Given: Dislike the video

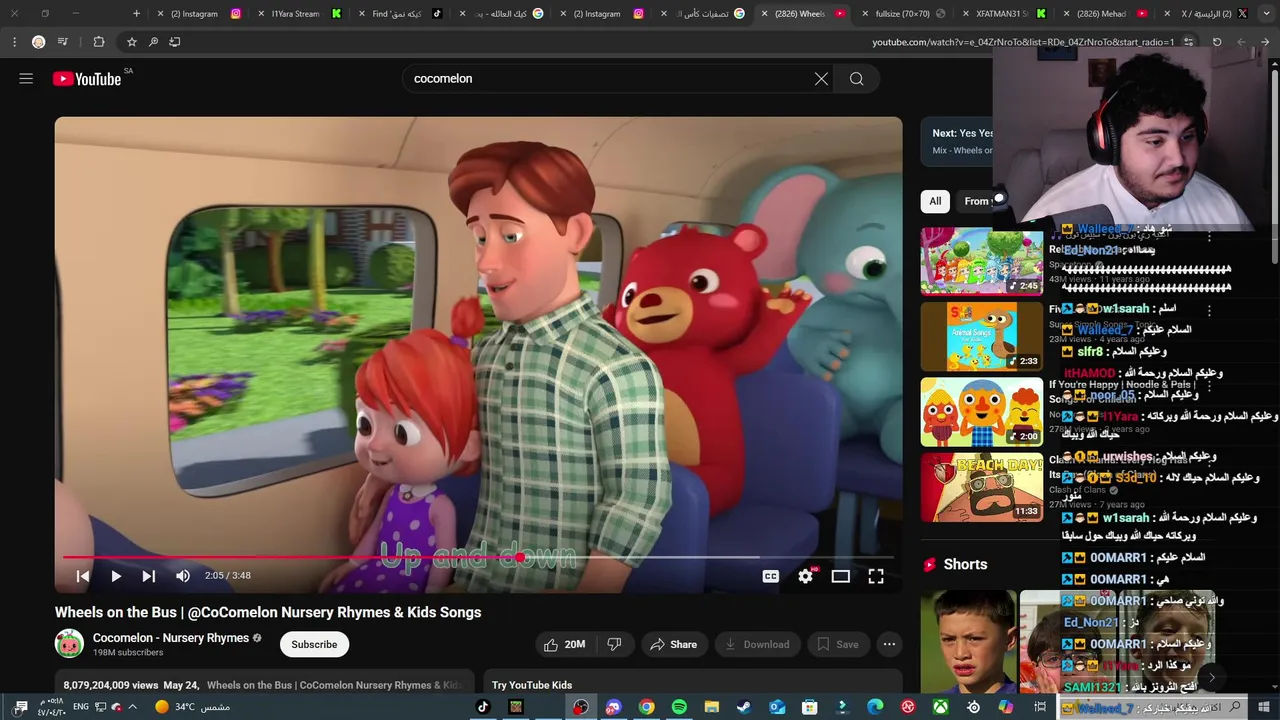Looking at the screenshot, I should (x=615, y=645).
